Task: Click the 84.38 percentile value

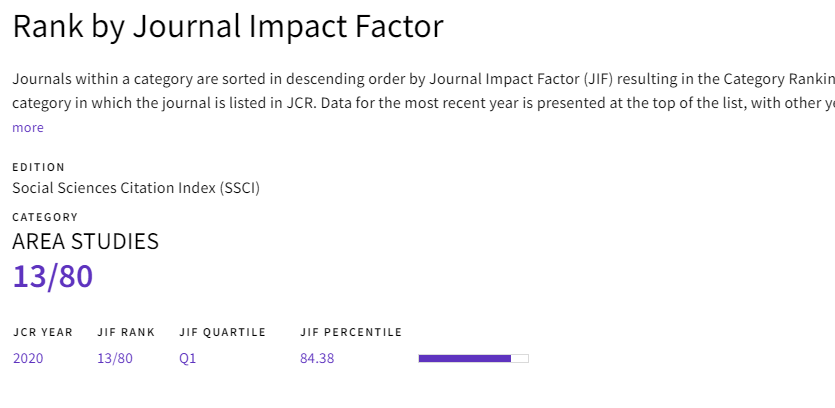Action: [x=317, y=358]
